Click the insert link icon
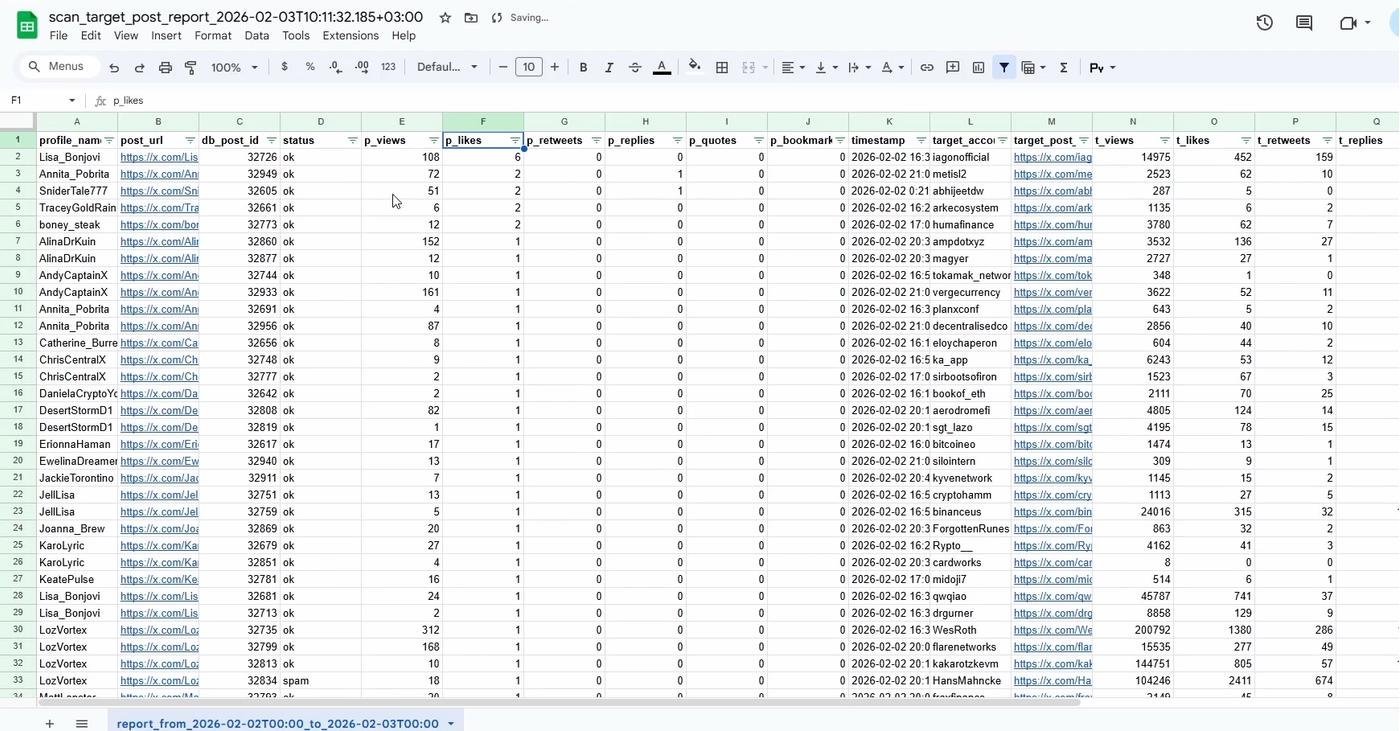 (x=927, y=67)
